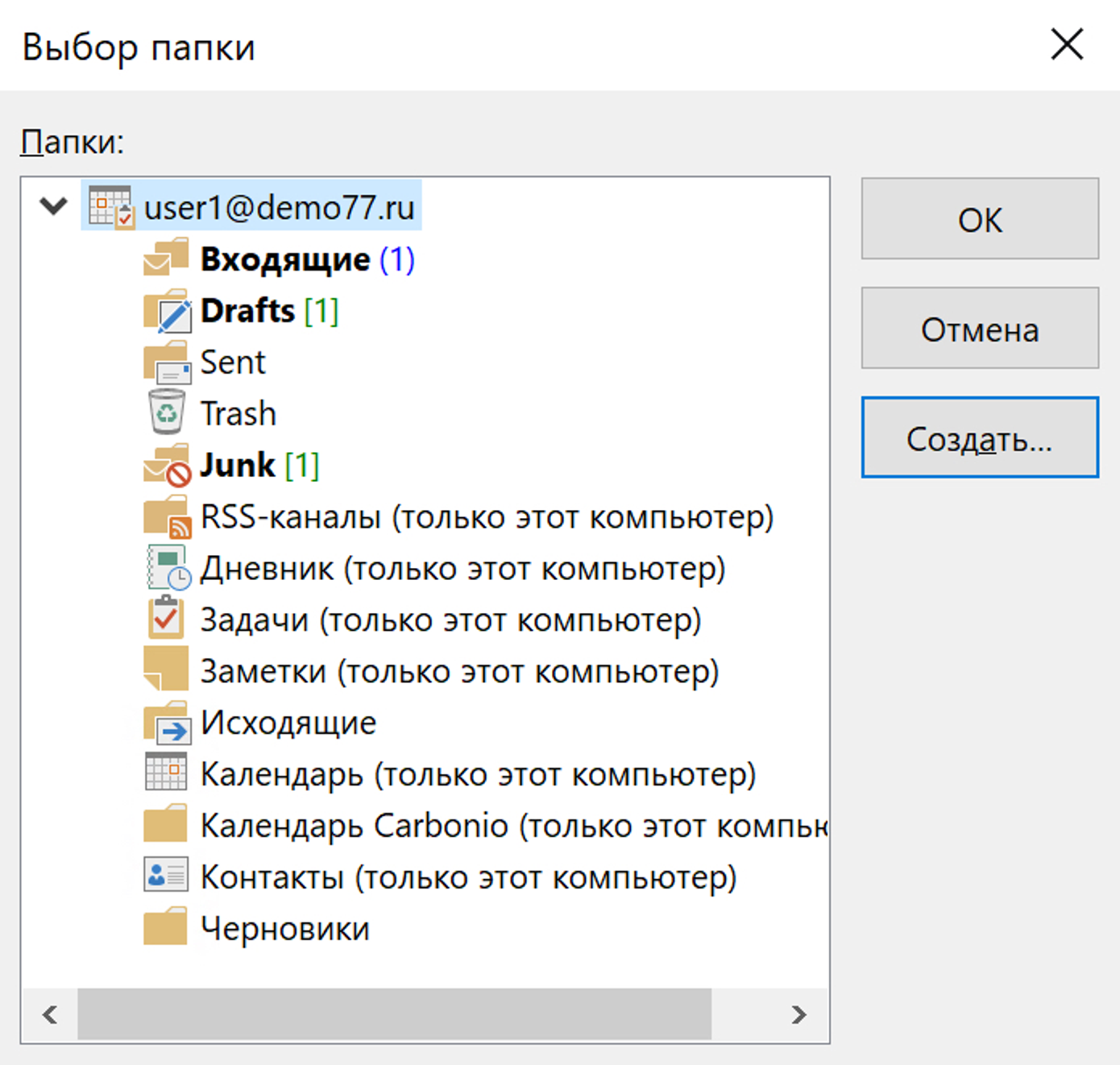Collapse the user1@demo77.ru account tree
Viewport: 1120px width, 1065px height.
53,206
